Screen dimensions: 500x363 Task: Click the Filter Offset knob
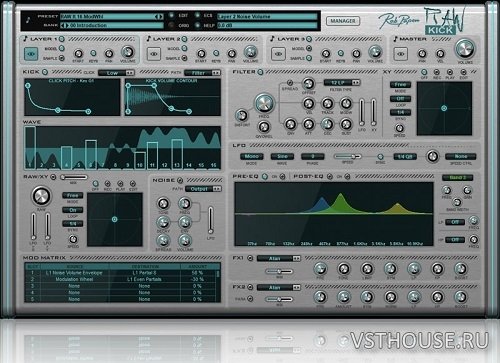pyautogui.click(x=308, y=84)
